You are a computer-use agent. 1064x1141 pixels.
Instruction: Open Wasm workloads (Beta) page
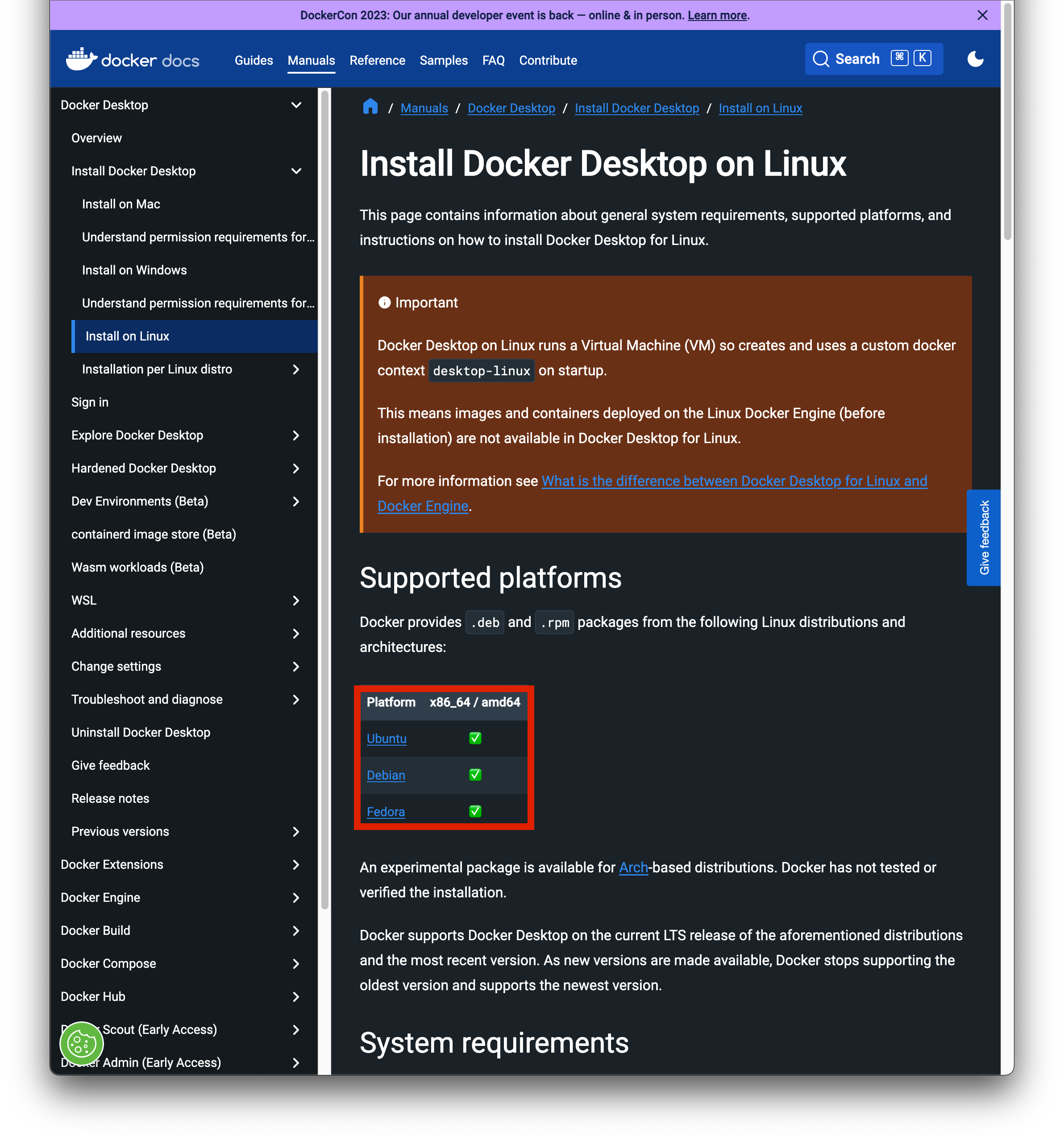pyautogui.click(x=138, y=568)
